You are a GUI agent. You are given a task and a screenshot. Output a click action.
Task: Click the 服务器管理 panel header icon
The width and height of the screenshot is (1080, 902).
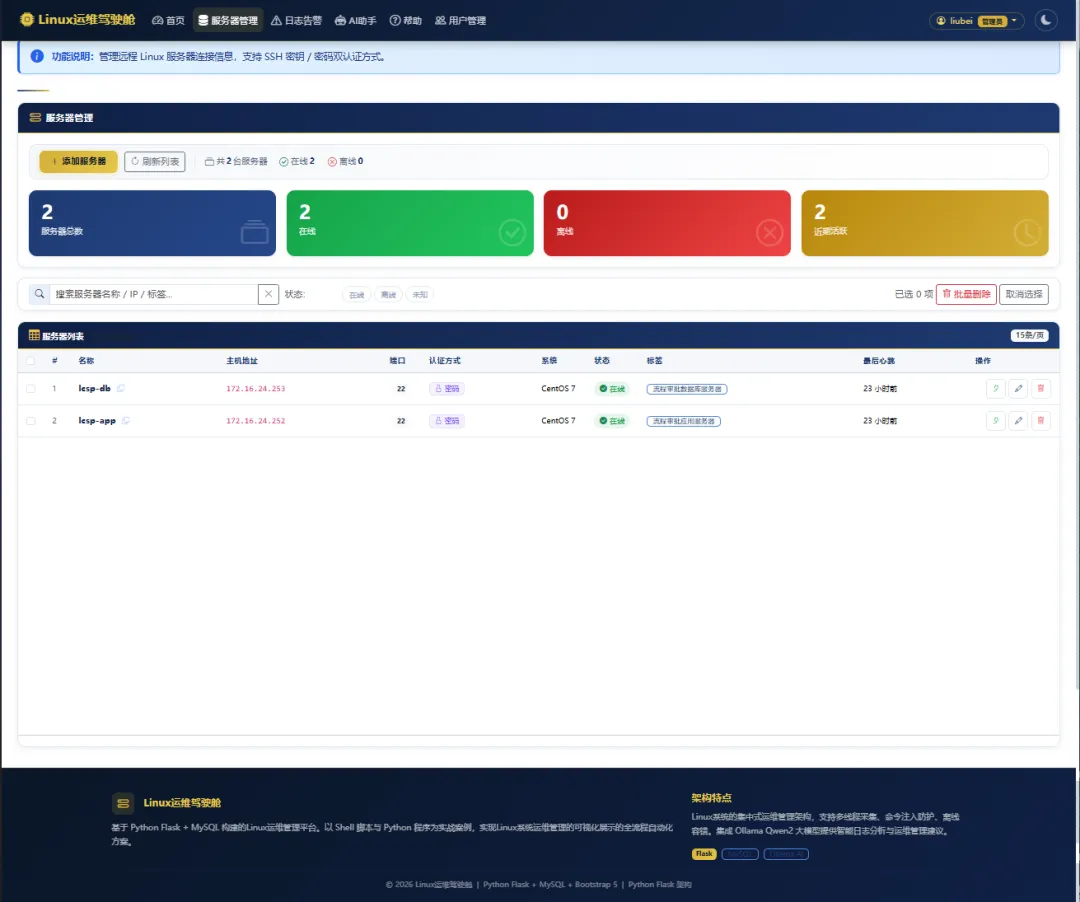35,118
